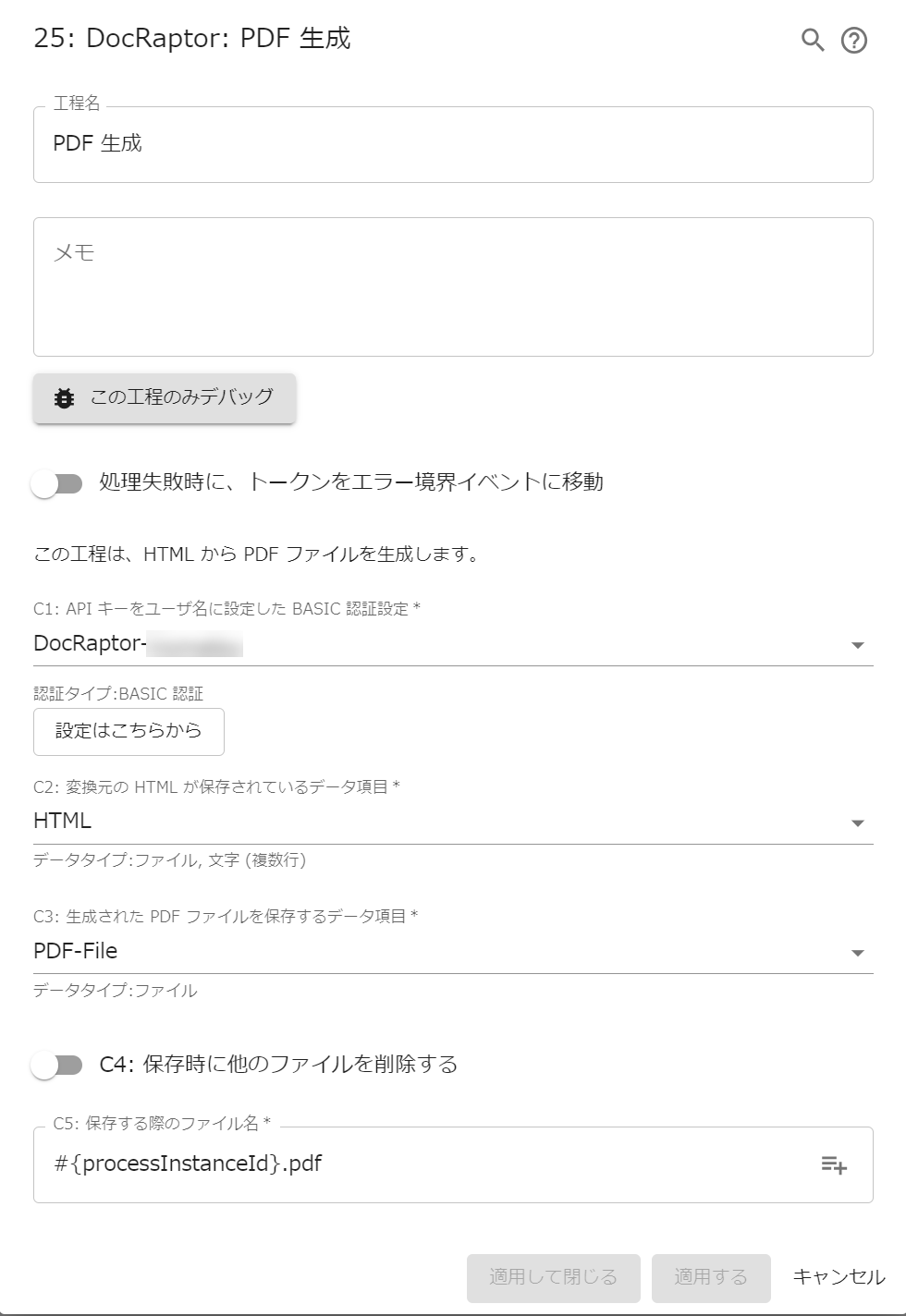The height and width of the screenshot is (1316, 906).
Task: Click the 適用する button
Action: [x=711, y=1278]
